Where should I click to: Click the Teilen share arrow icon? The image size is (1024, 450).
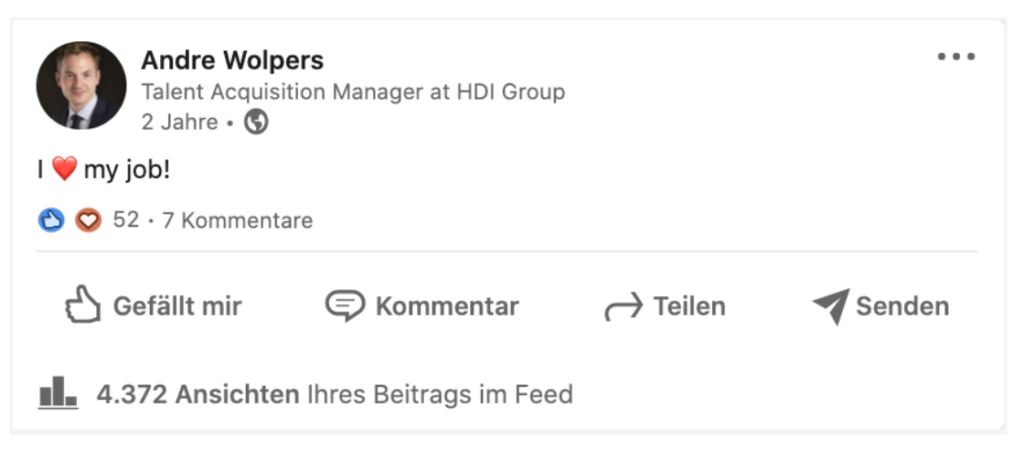tap(623, 307)
